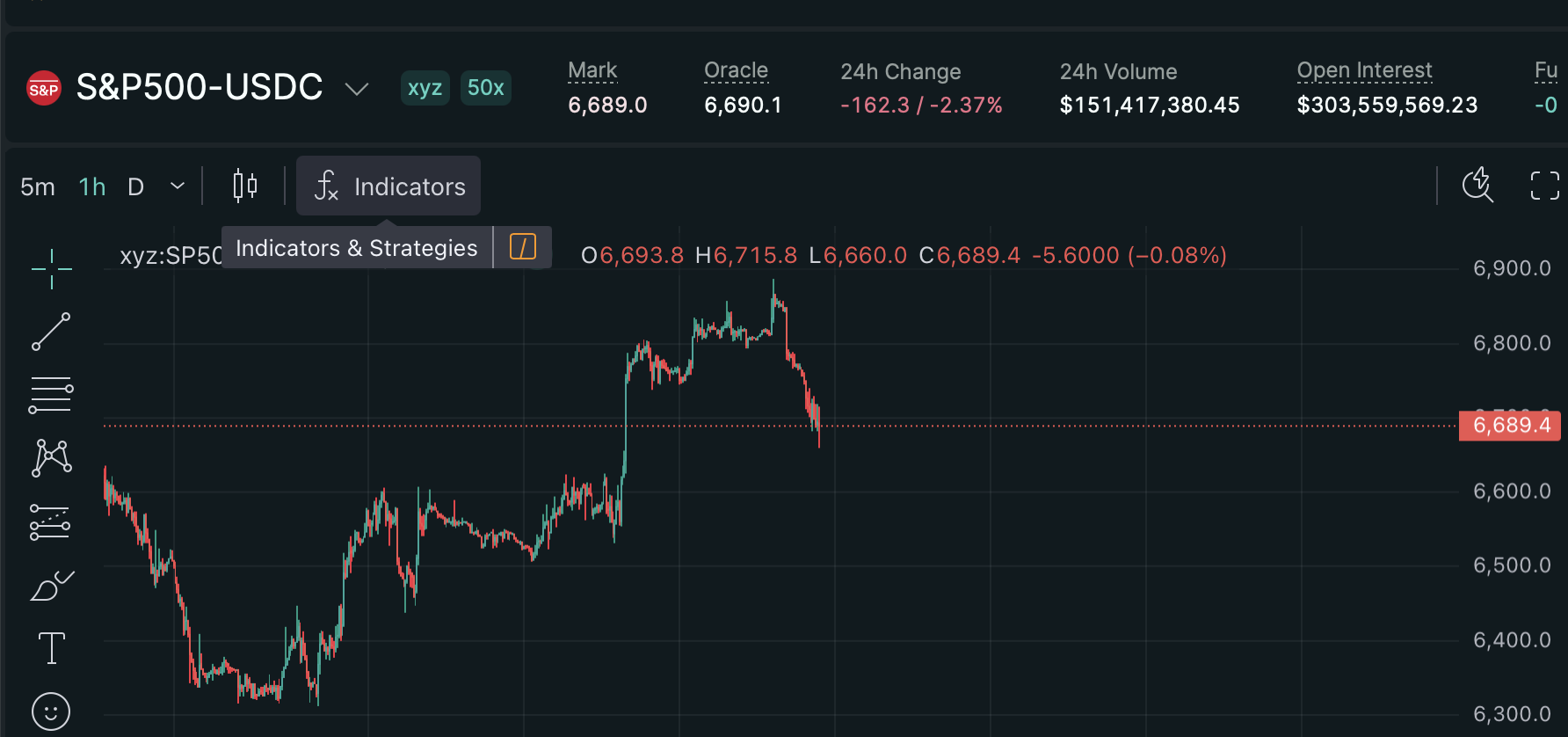The height and width of the screenshot is (737, 1568).
Task: Open the Fibonacci retracement tool
Action: [x=51, y=395]
